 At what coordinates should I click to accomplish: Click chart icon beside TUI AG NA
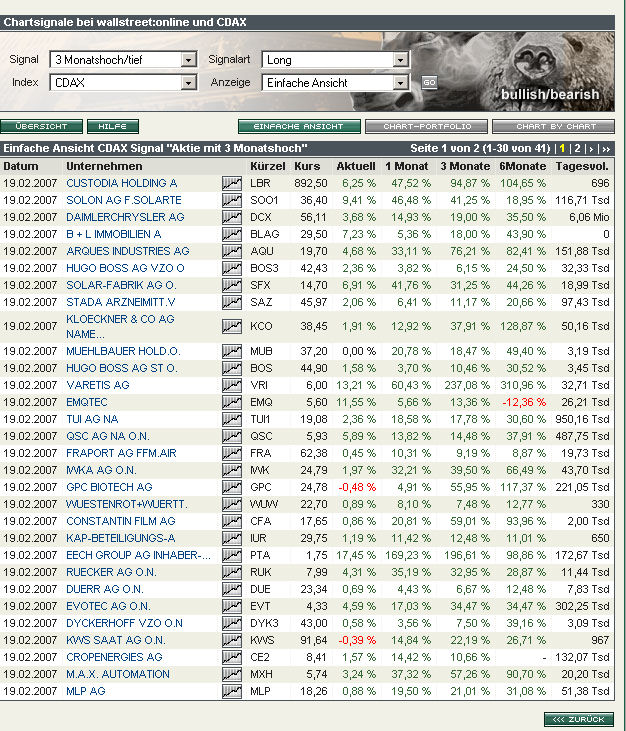pos(232,419)
